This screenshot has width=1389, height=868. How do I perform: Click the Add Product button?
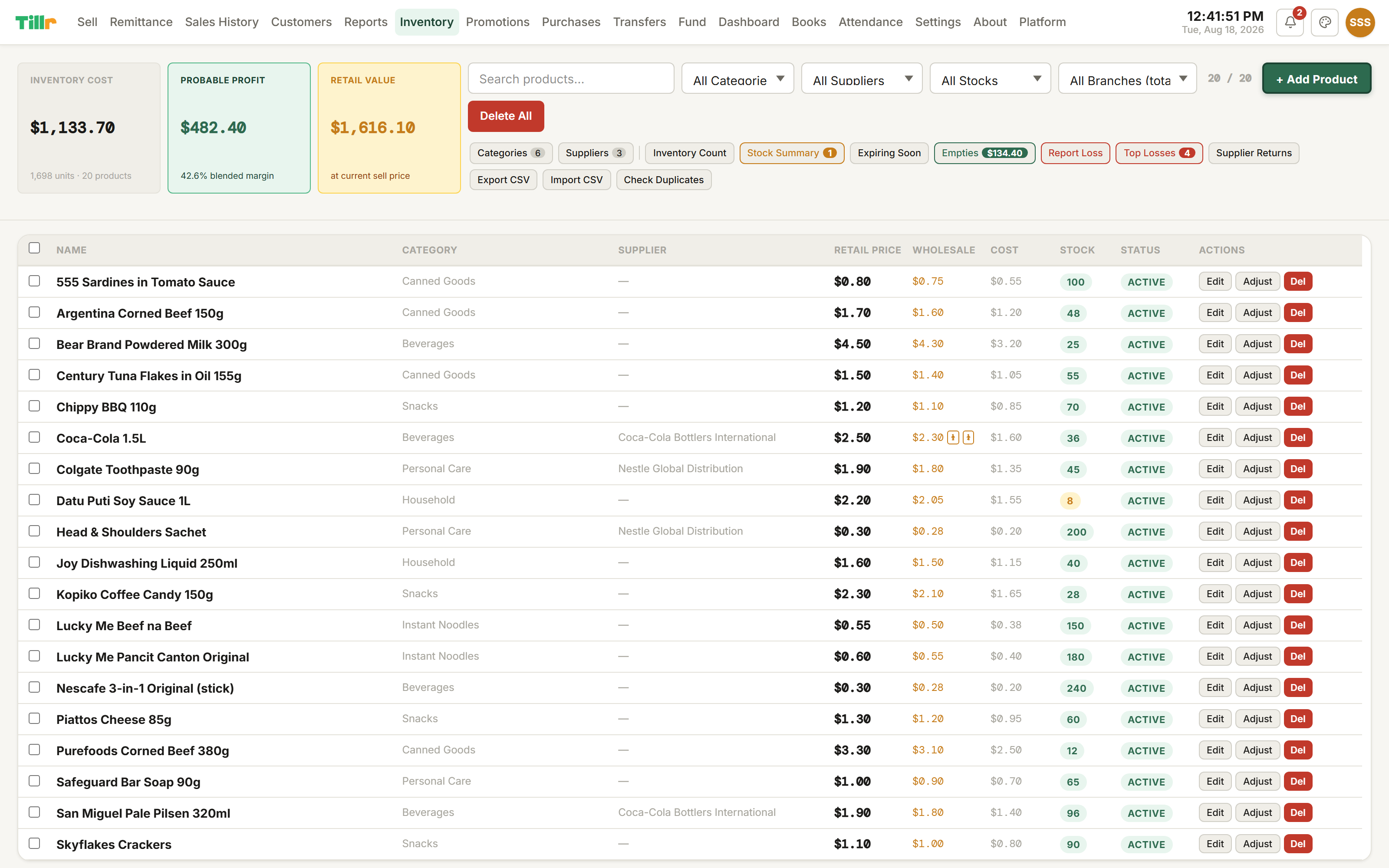tap(1317, 79)
